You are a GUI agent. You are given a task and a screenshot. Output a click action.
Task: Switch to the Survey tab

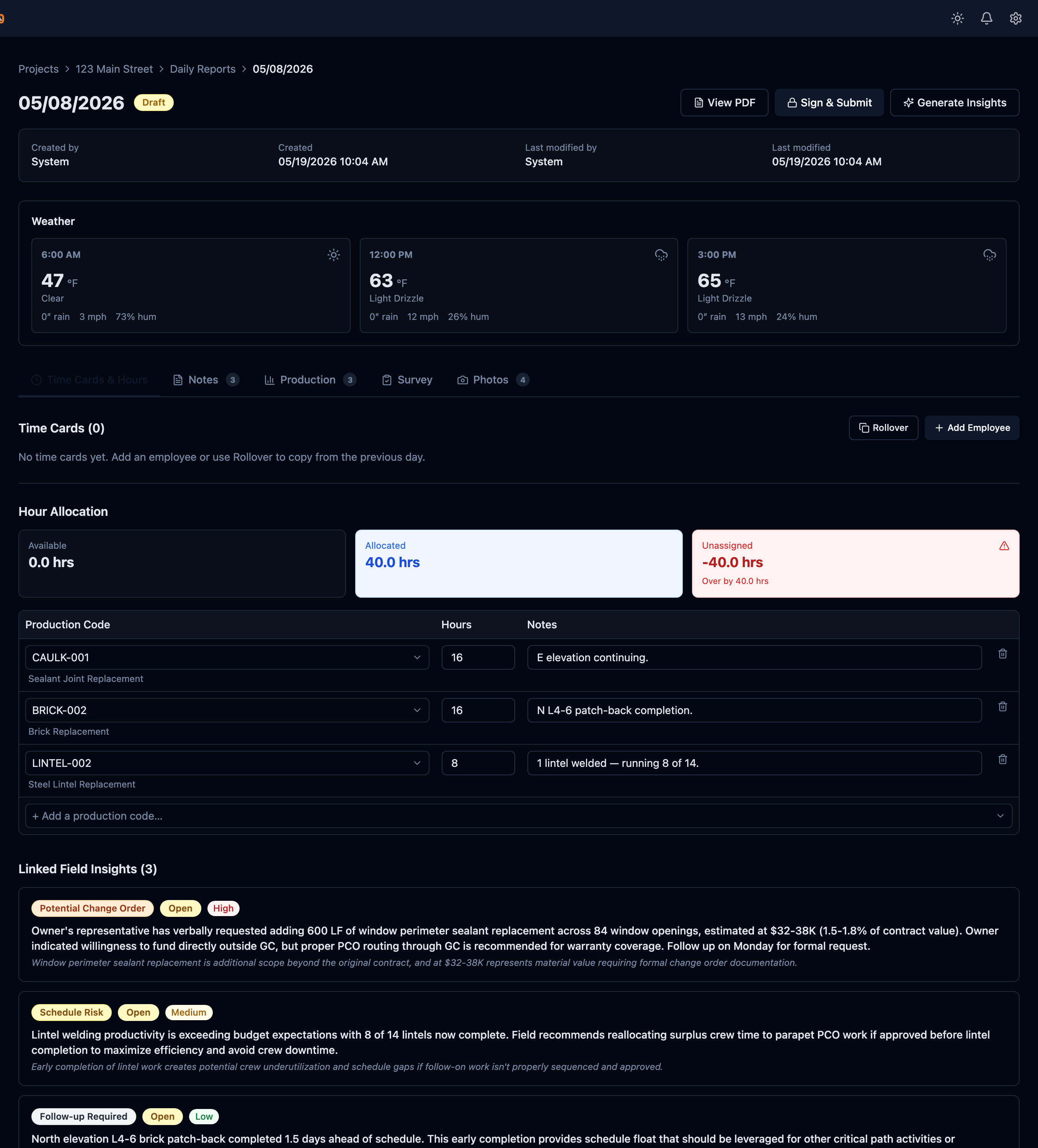(407, 380)
